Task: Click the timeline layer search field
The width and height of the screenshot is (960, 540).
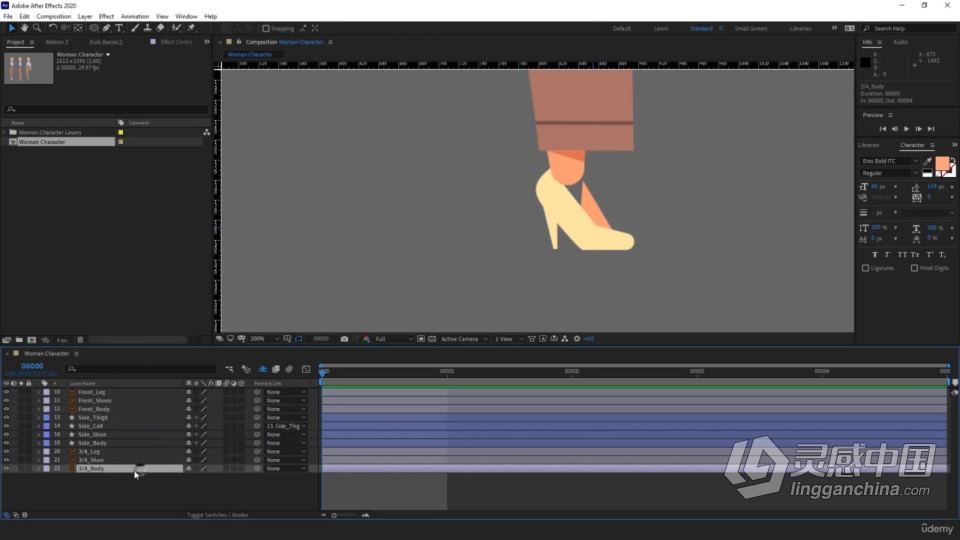Action: coord(142,369)
